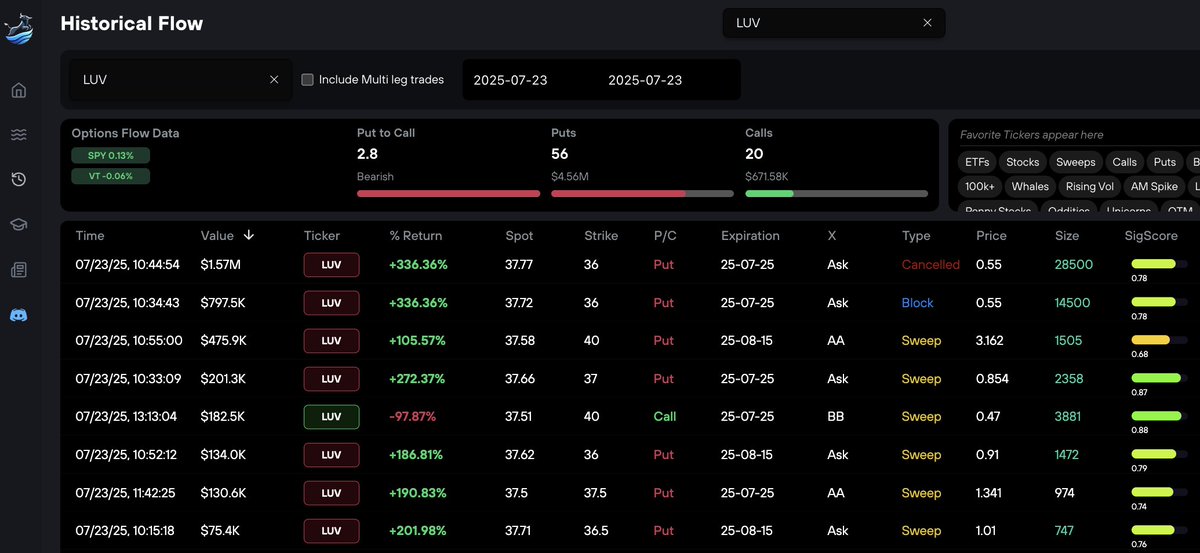Sort by the Size column header
1200x553 pixels.
[1067, 236]
